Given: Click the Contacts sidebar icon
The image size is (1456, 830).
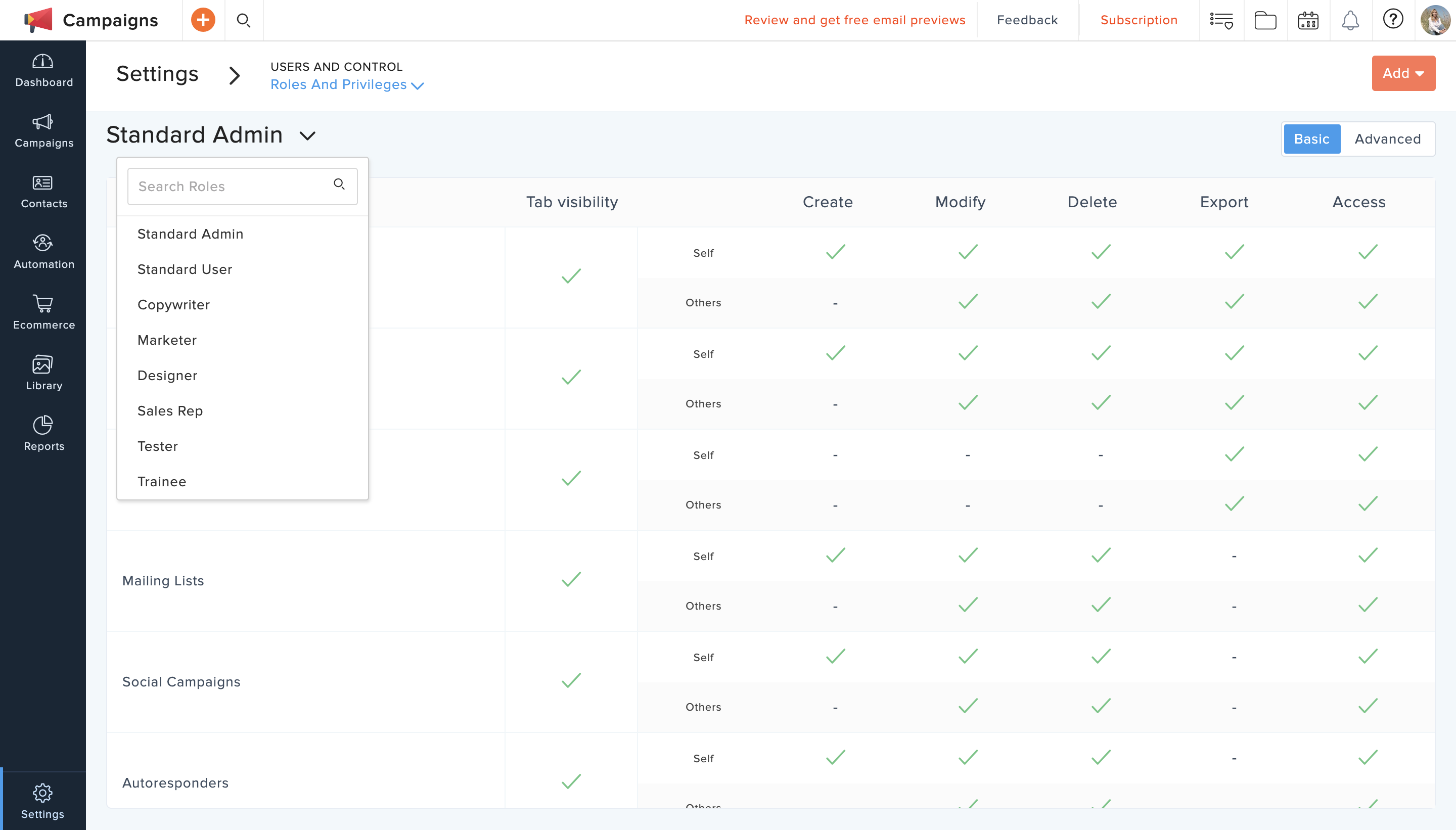Looking at the screenshot, I should [x=43, y=192].
